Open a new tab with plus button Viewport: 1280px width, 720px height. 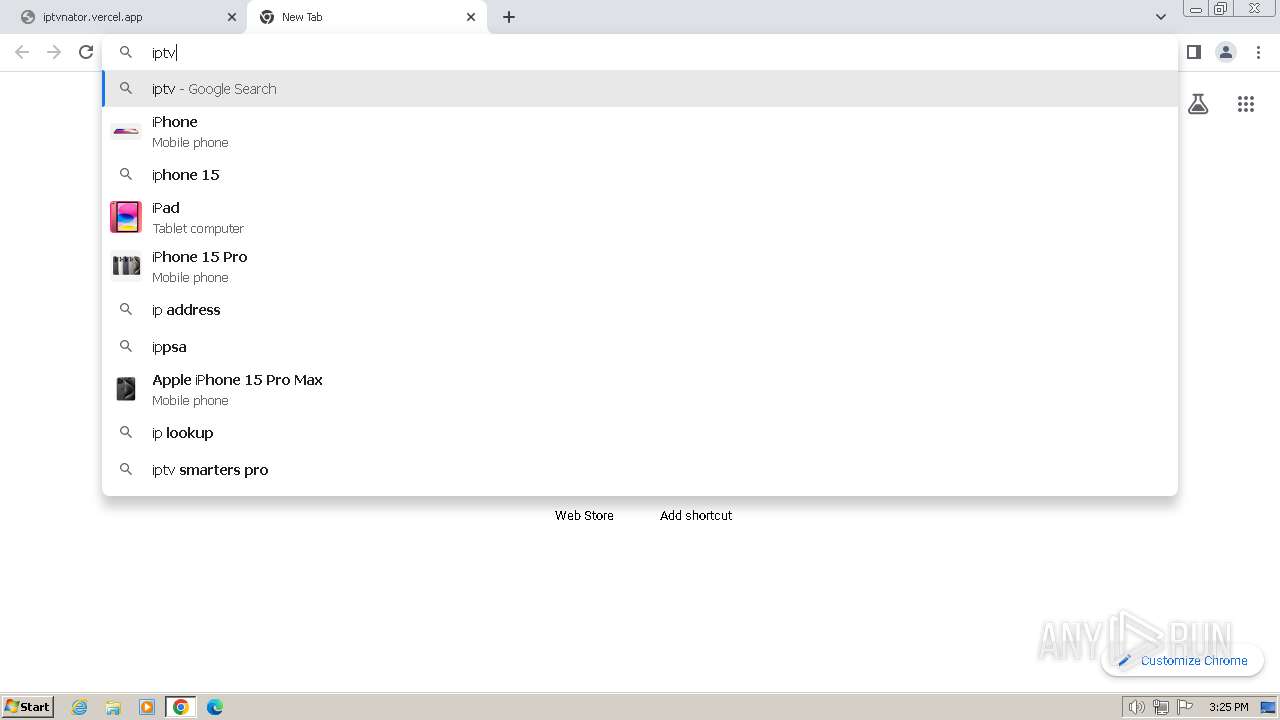pyautogui.click(x=509, y=17)
